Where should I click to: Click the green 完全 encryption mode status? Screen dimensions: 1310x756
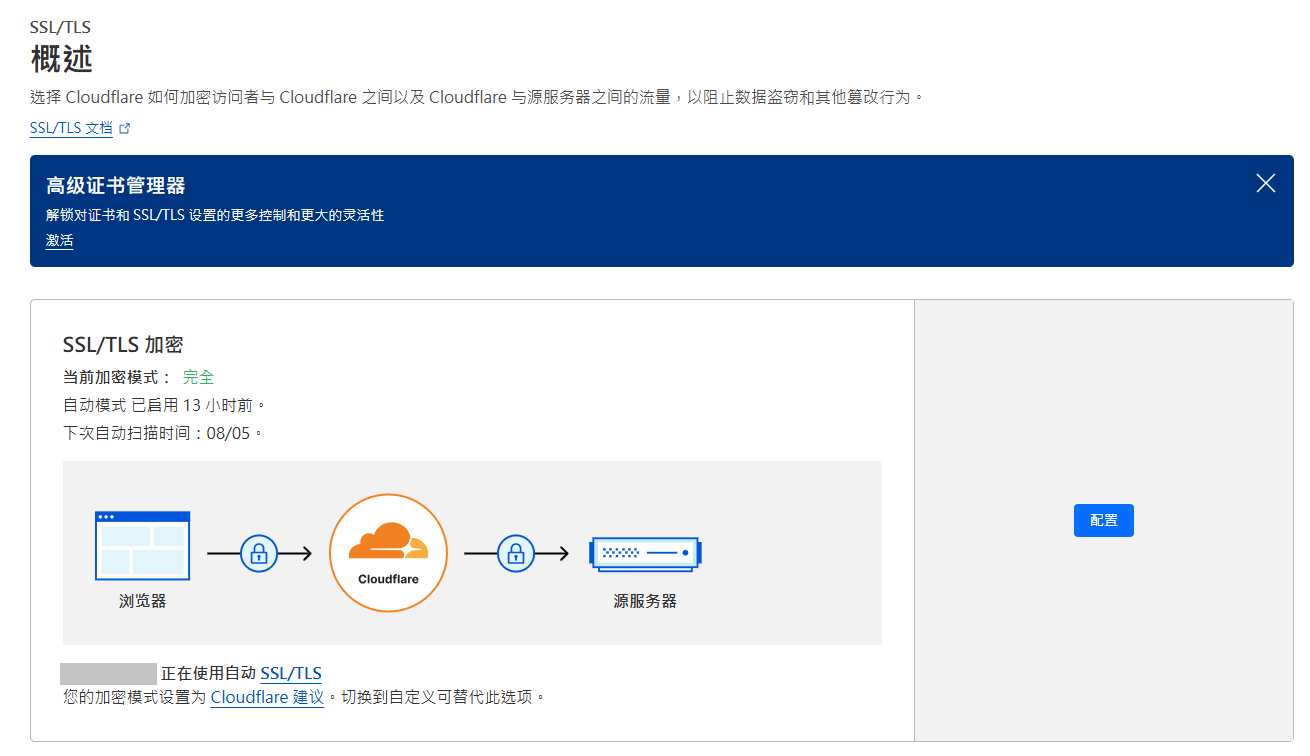click(x=198, y=377)
